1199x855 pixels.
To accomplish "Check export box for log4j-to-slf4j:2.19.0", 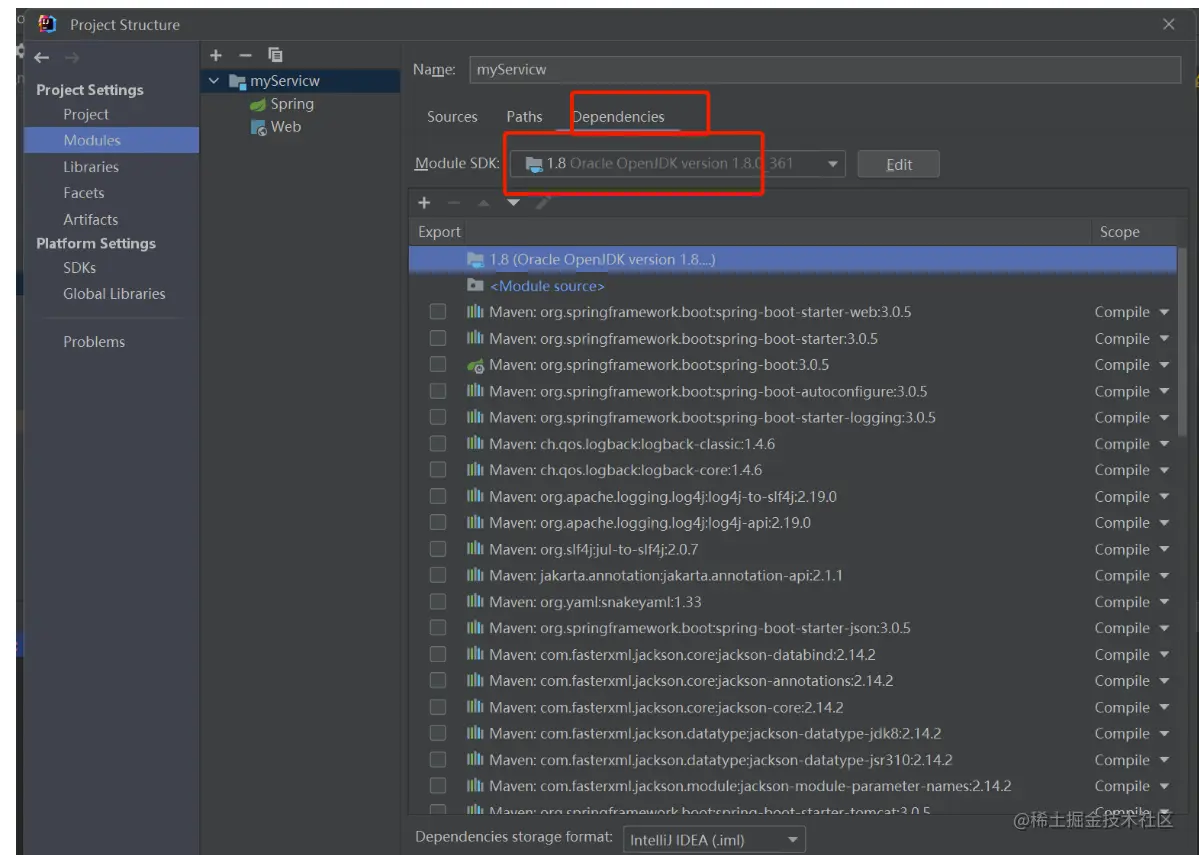I will tap(437, 496).
